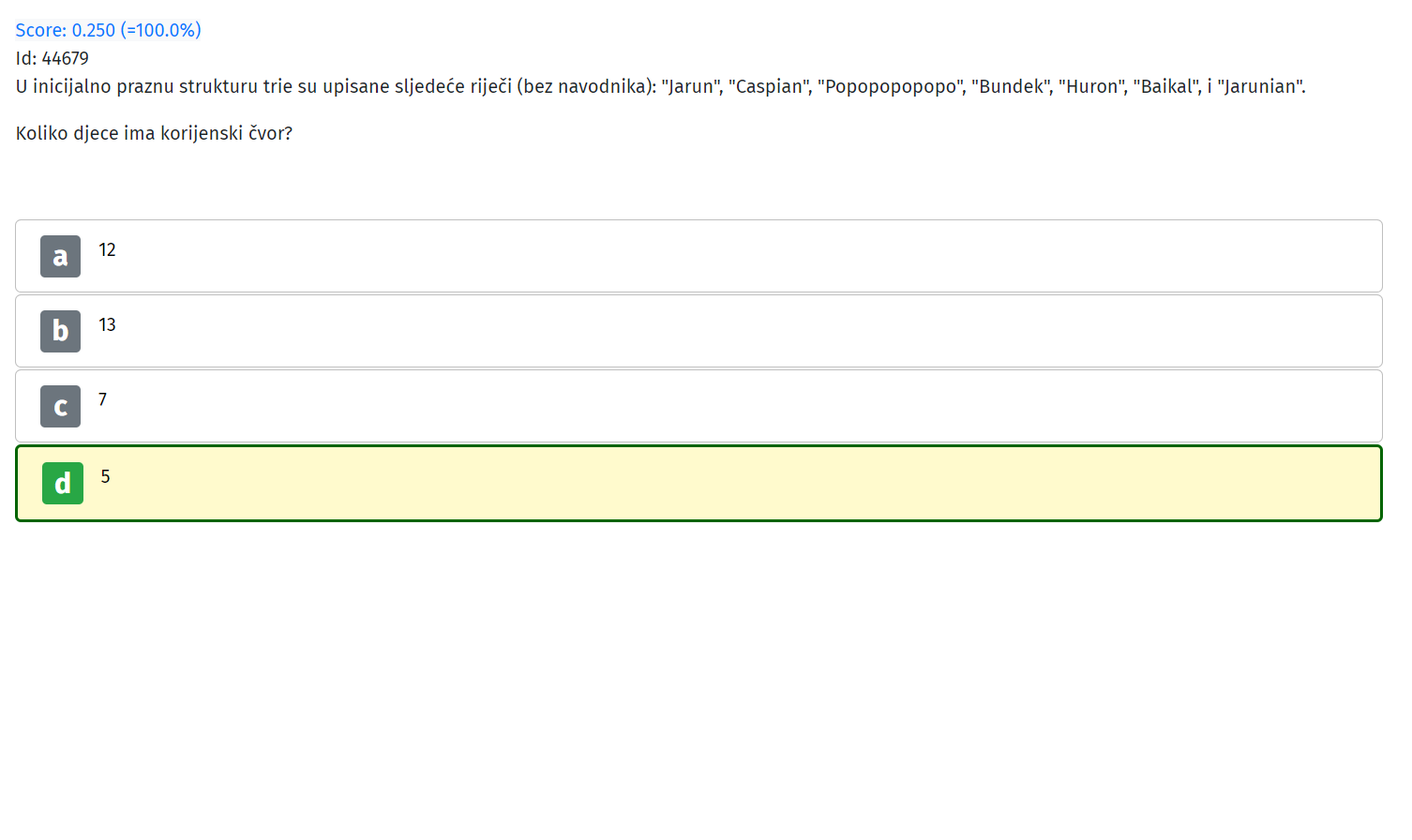This screenshot has height=840, width=1412.
Task: Select the answer row with value 7
Action: pos(698,406)
